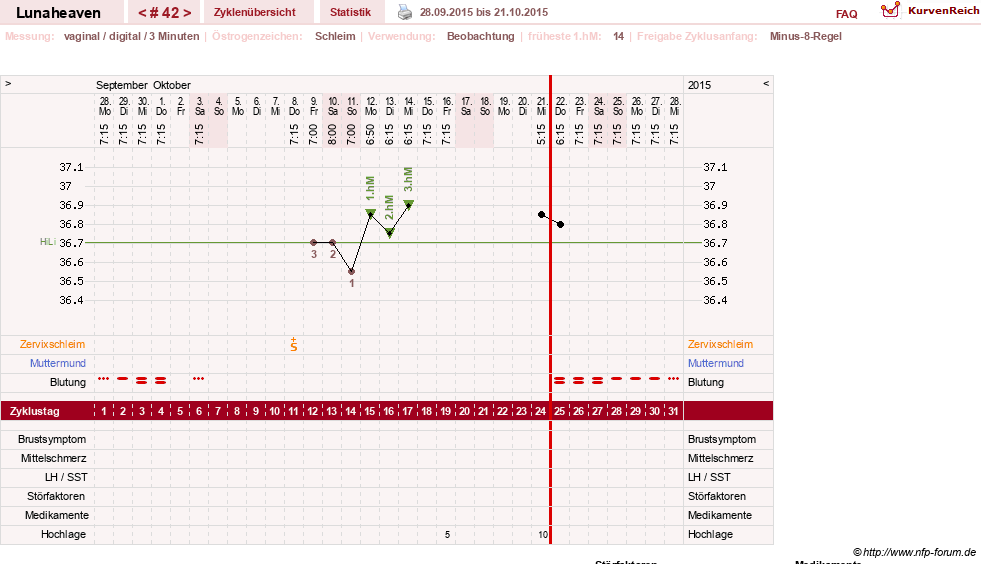
Task: Click the temperature point labeled 3
Action: pyautogui.click(x=313, y=242)
